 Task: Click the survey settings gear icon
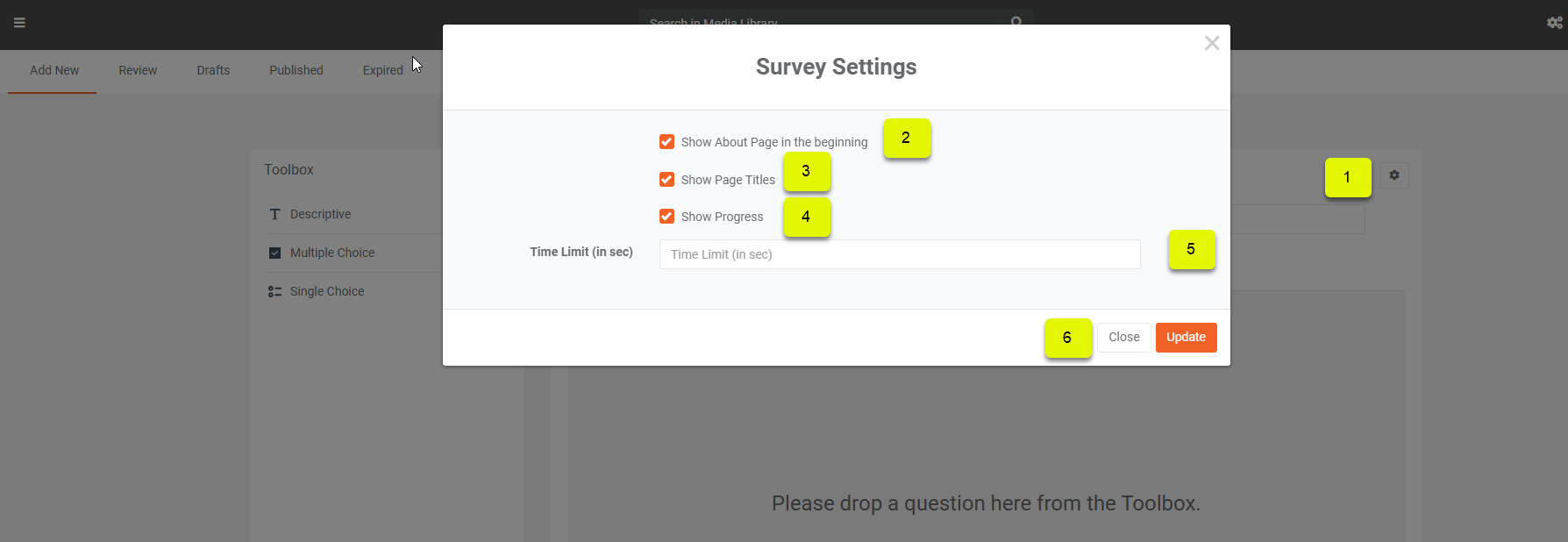[x=1393, y=175]
